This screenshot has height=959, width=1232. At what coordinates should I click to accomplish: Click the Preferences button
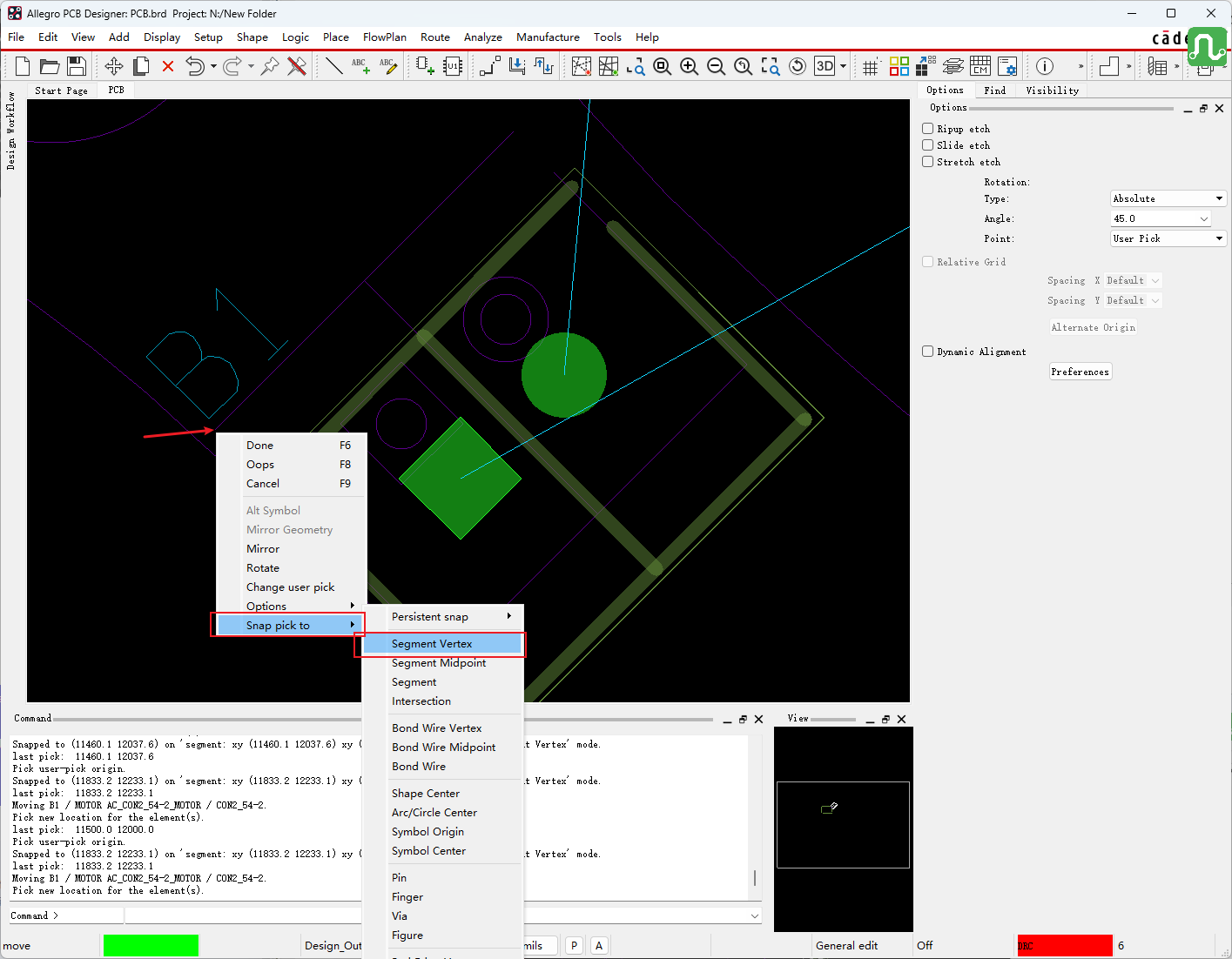coord(1080,372)
